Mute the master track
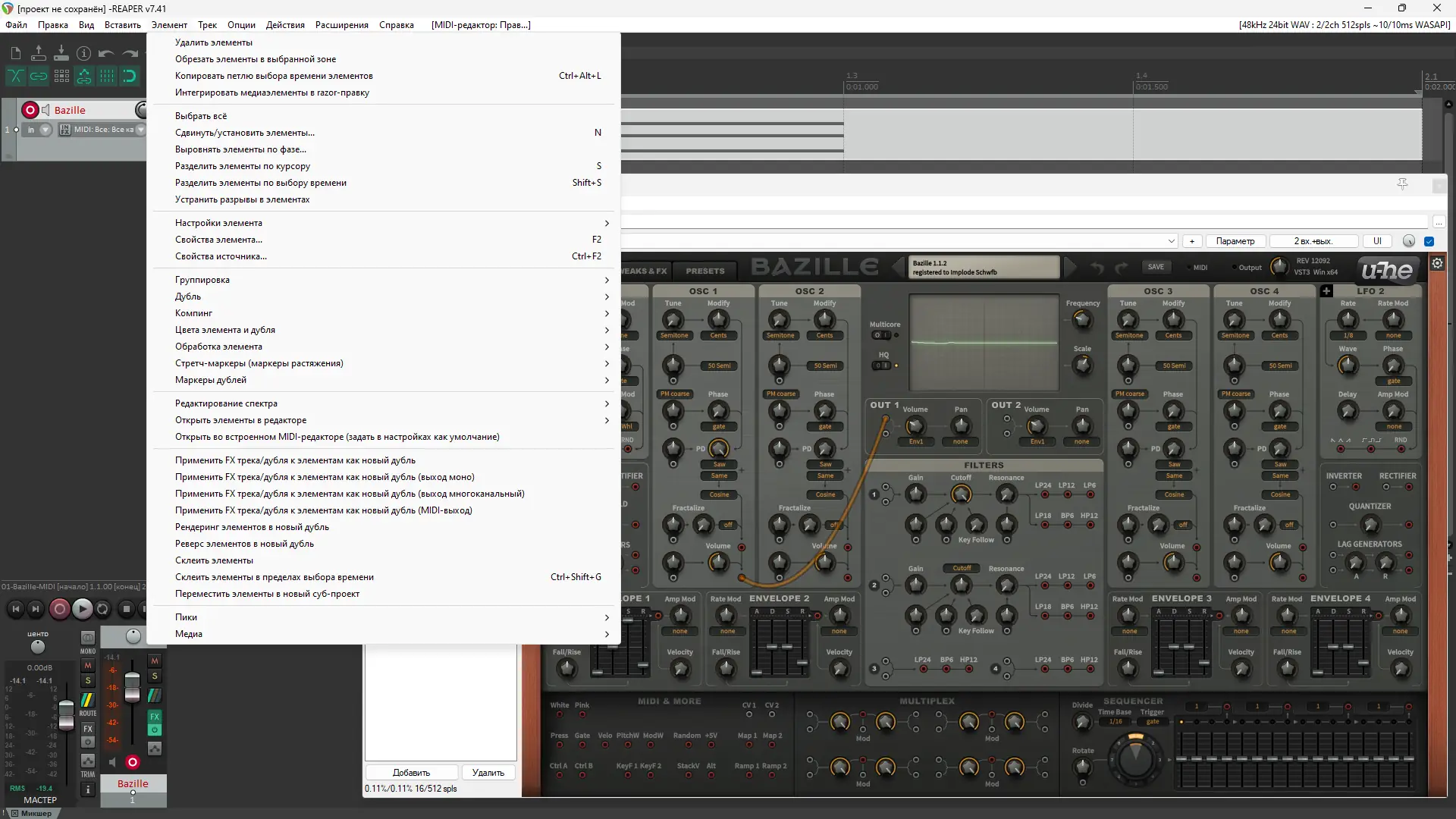This screenshot has width=1456, height=819. [88, 665]
